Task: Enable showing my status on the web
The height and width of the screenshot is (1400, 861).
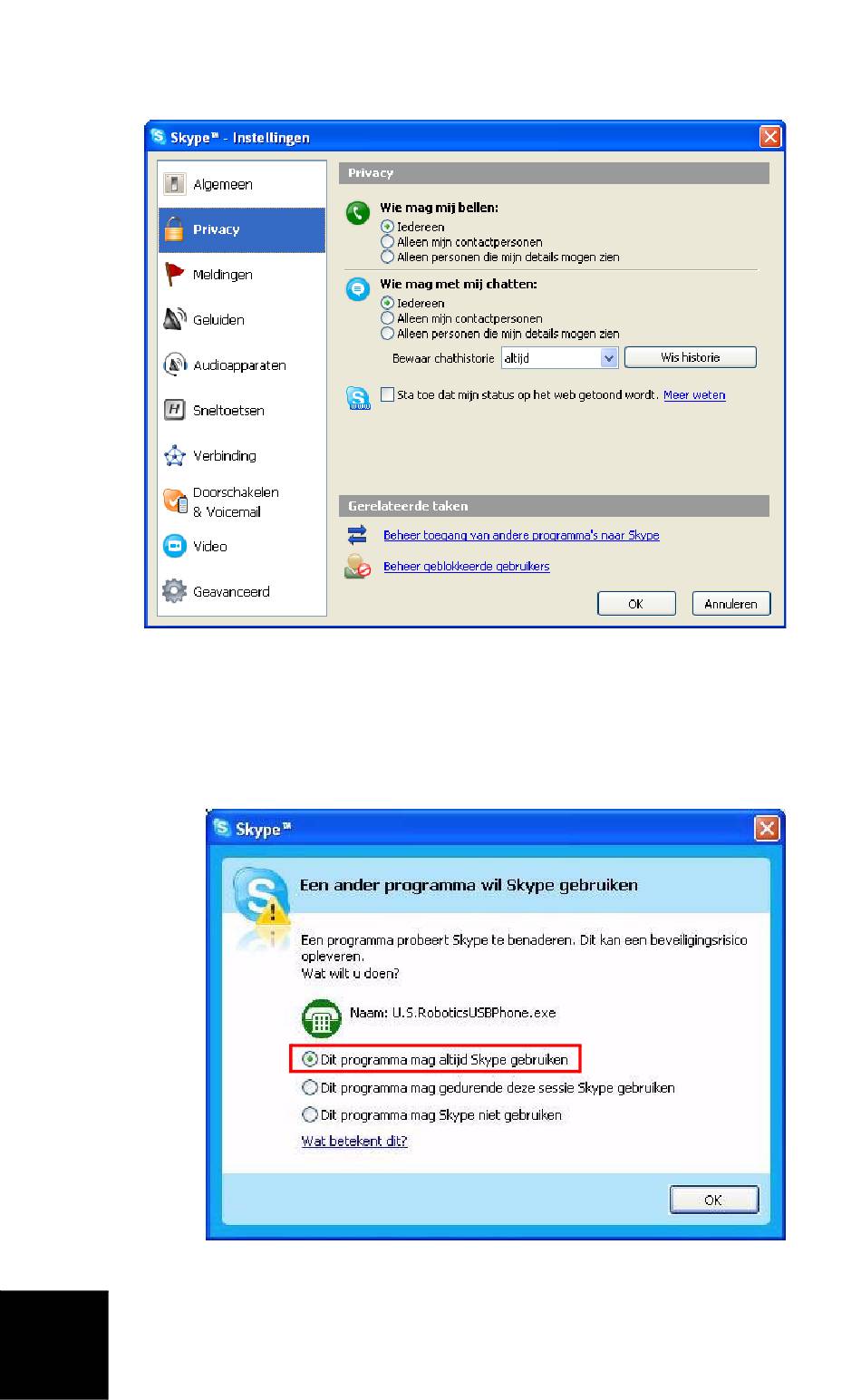Action: [388, 394]
